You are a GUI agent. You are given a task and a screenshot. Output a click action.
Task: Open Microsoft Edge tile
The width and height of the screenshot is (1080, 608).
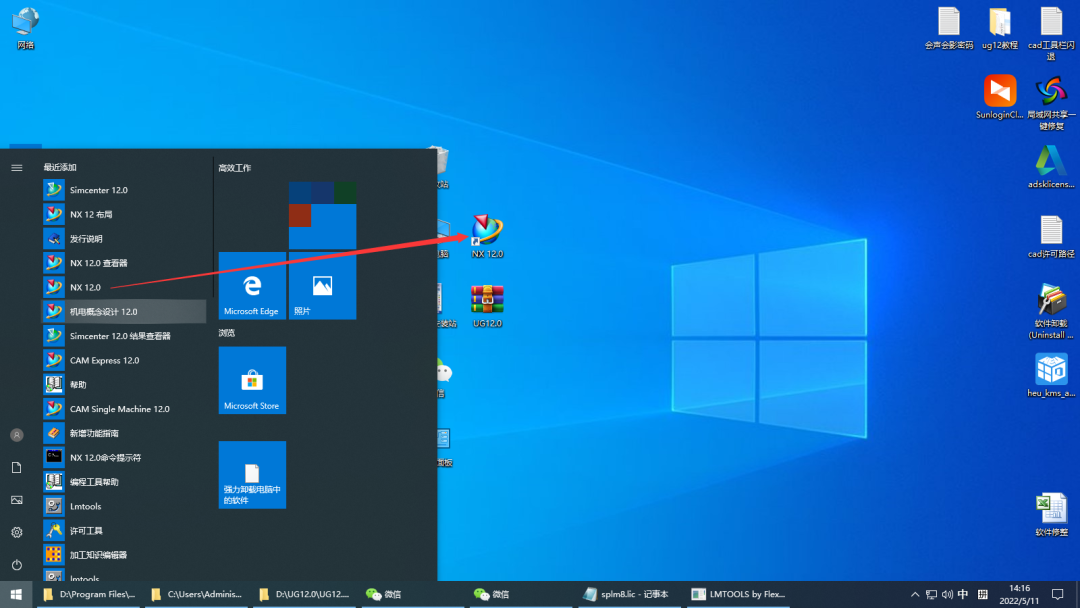[252, 286]
